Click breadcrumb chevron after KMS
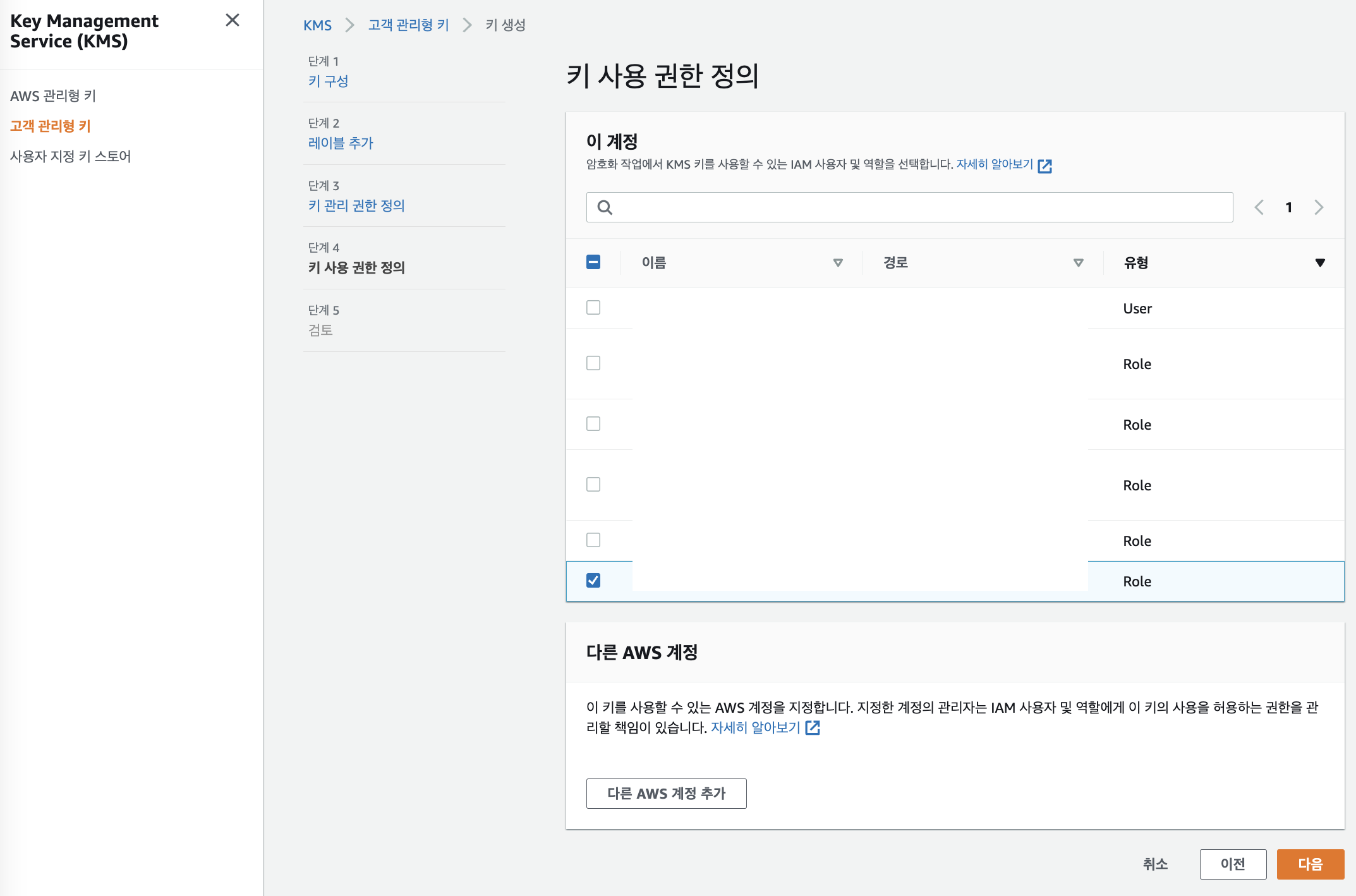Viewport: 1356px width, 896px height. click(x=349, y=25)
